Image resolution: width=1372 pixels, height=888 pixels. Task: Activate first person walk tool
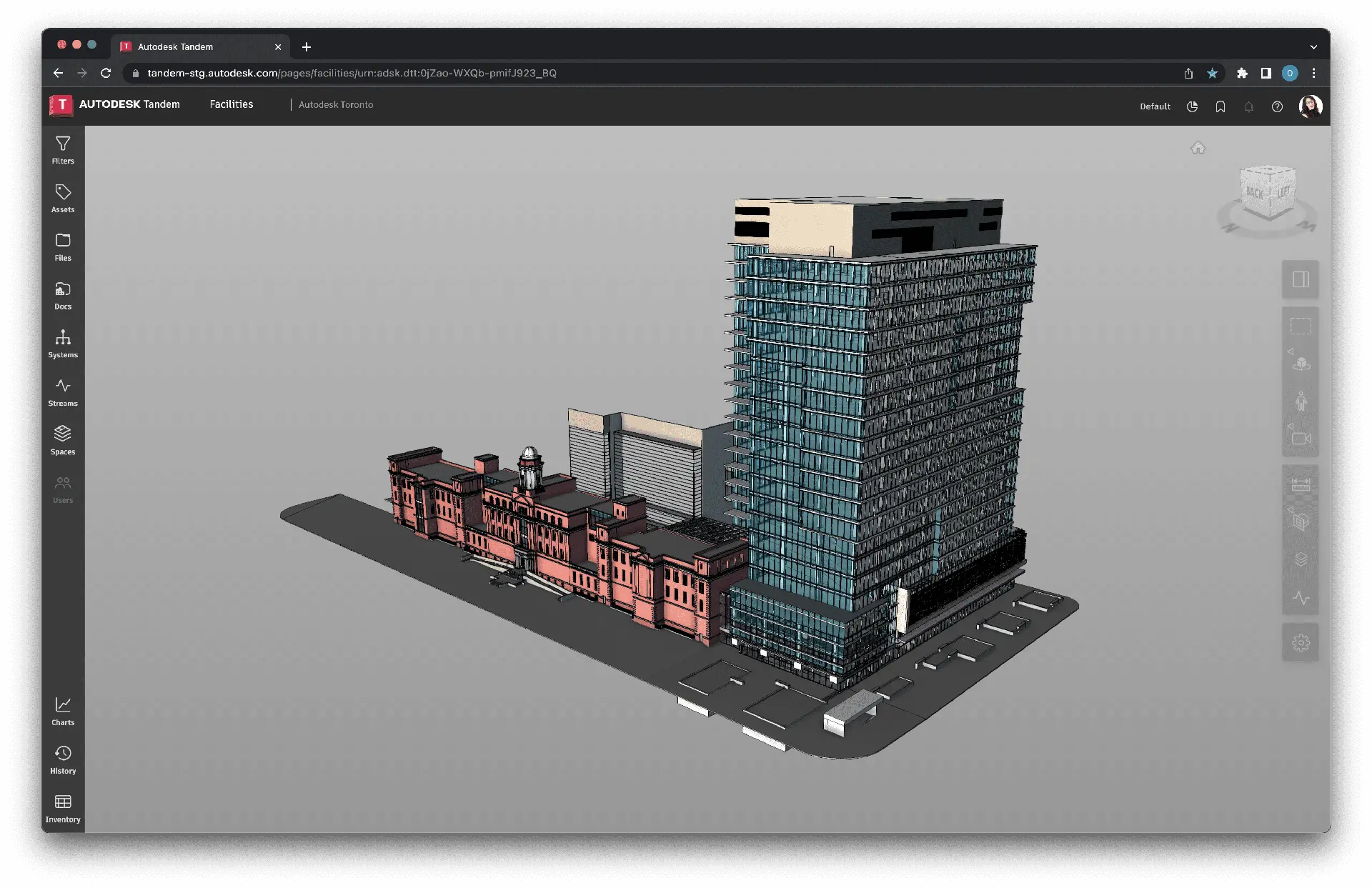coord(1301,401)
